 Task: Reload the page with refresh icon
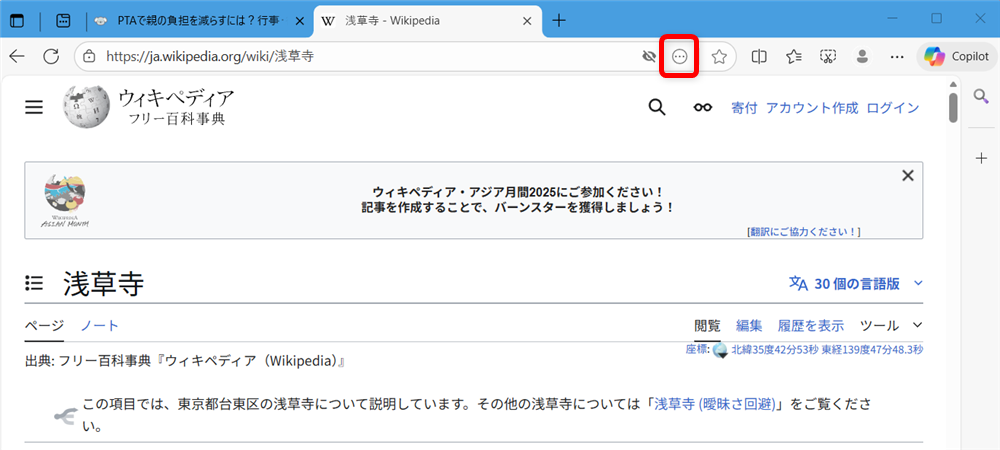coord(51,57)
